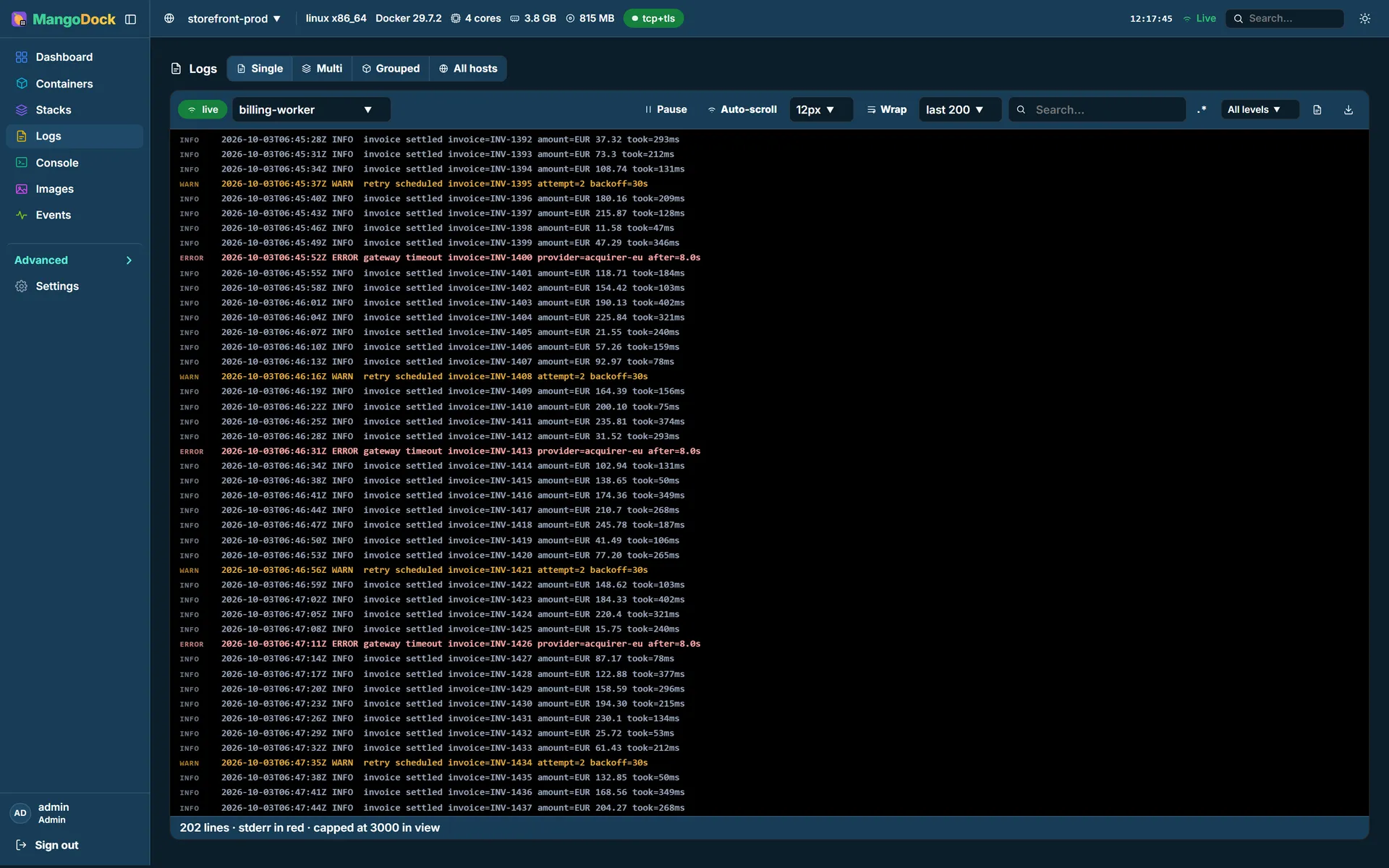Click ERROR log line for invoice INV-1413

pos(769,451)
